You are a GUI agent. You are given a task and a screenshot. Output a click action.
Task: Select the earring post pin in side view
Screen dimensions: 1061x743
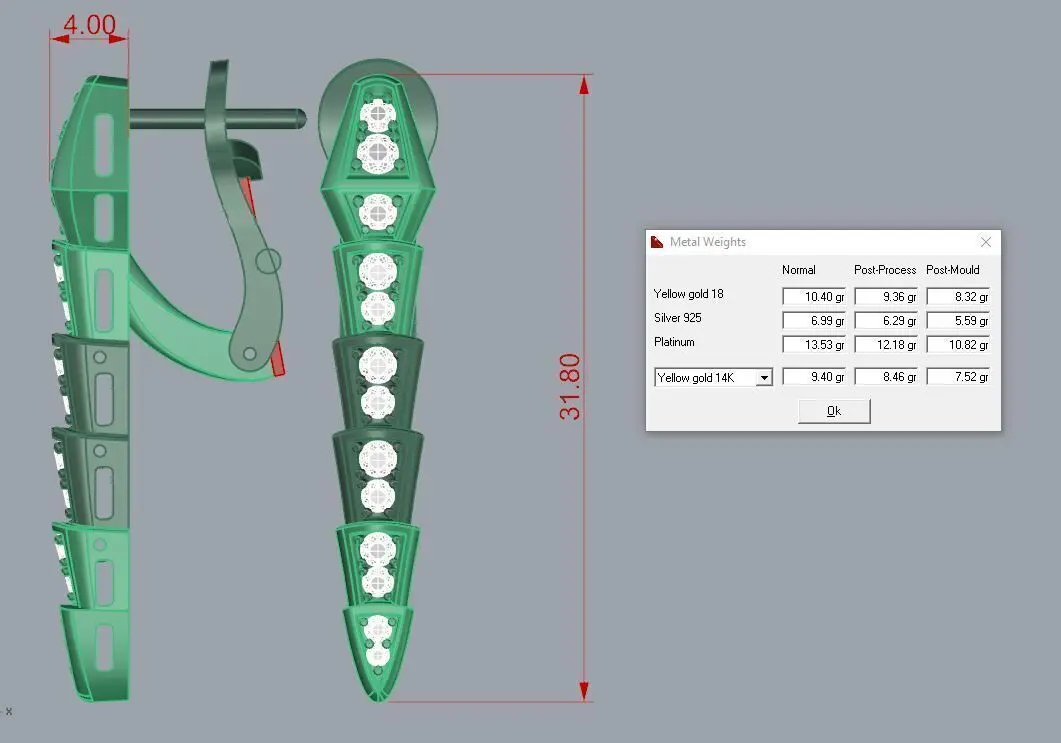point(217,118)
